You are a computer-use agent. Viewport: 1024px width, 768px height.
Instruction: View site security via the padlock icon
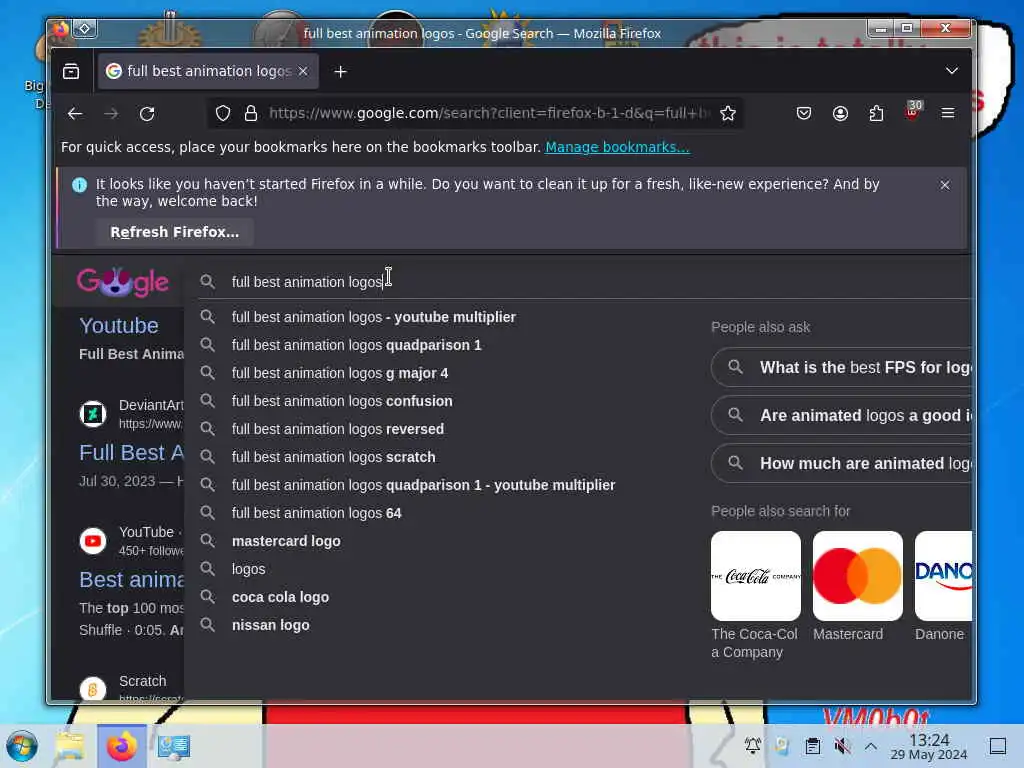[x=251, y=114]
